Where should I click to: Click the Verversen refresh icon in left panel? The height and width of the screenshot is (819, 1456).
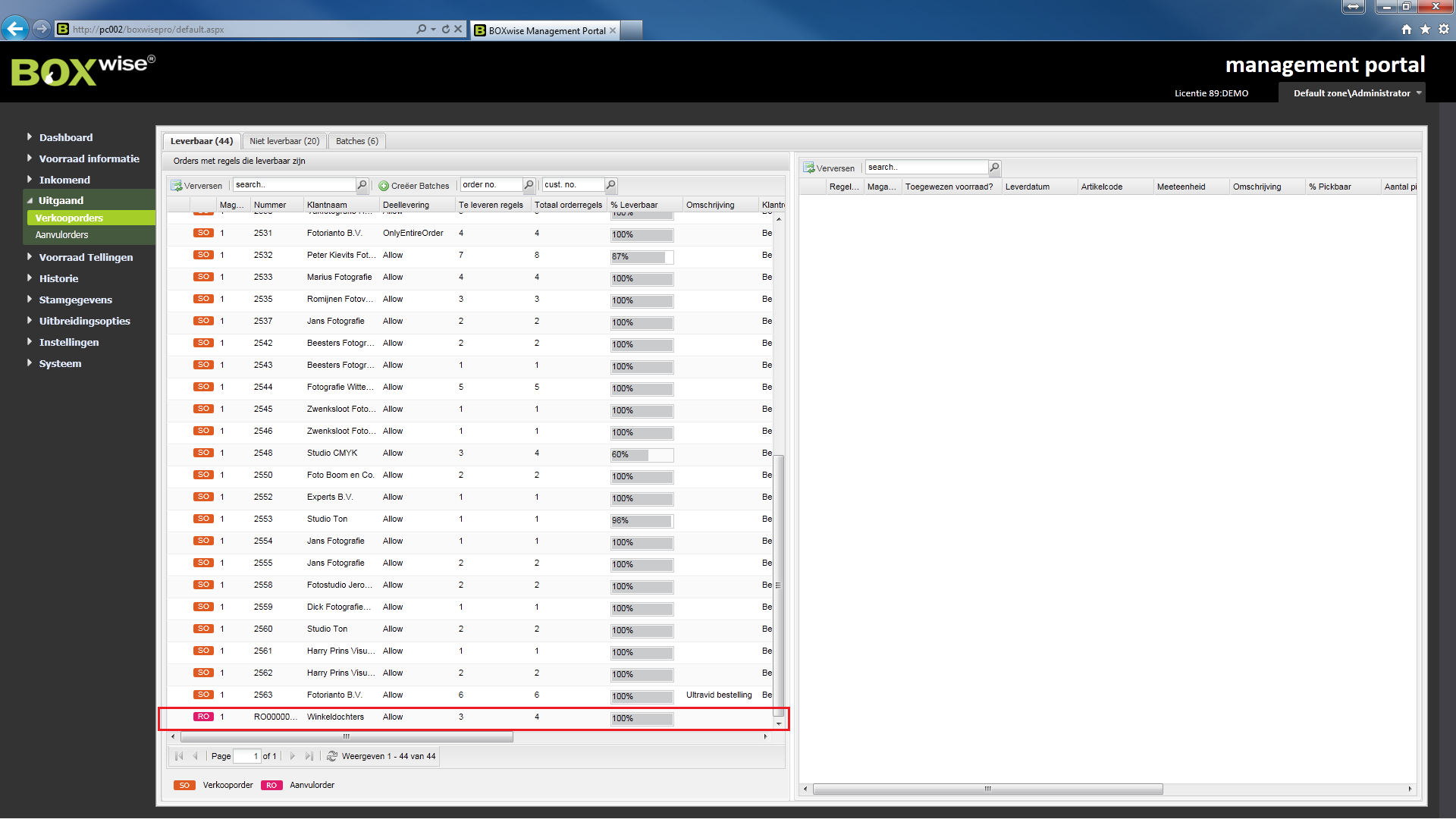click(x=177, y=186)
